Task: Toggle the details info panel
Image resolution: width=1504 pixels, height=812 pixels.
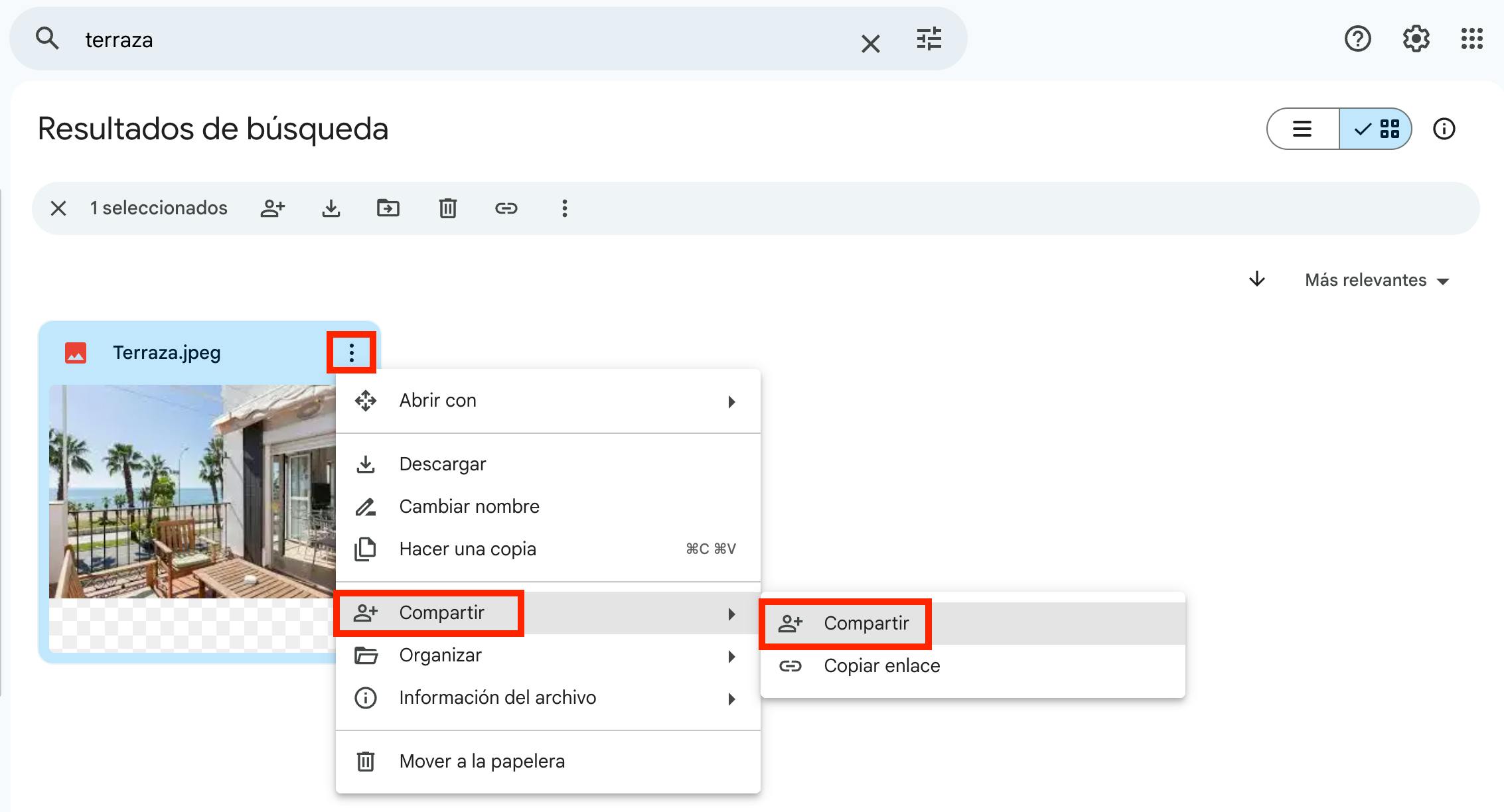Action: pyautogui.click(x=1444, y=129)
